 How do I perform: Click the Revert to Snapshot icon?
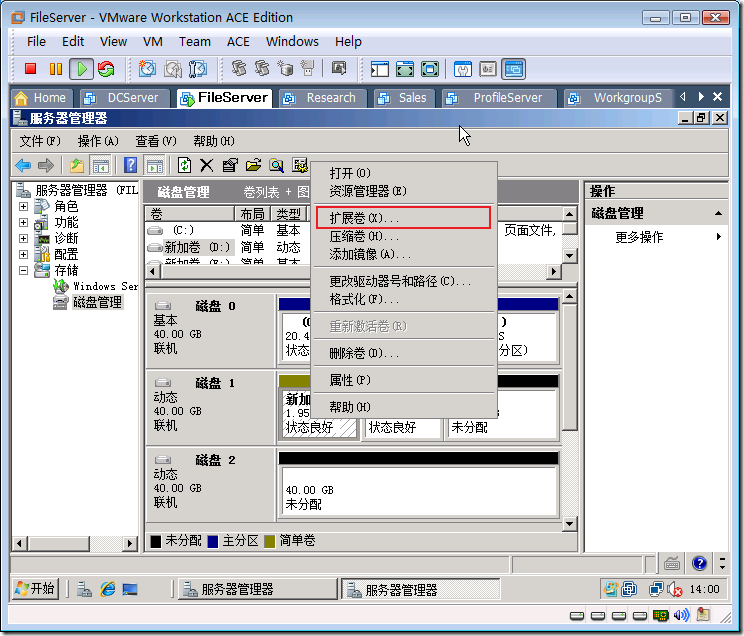(173, 69)
